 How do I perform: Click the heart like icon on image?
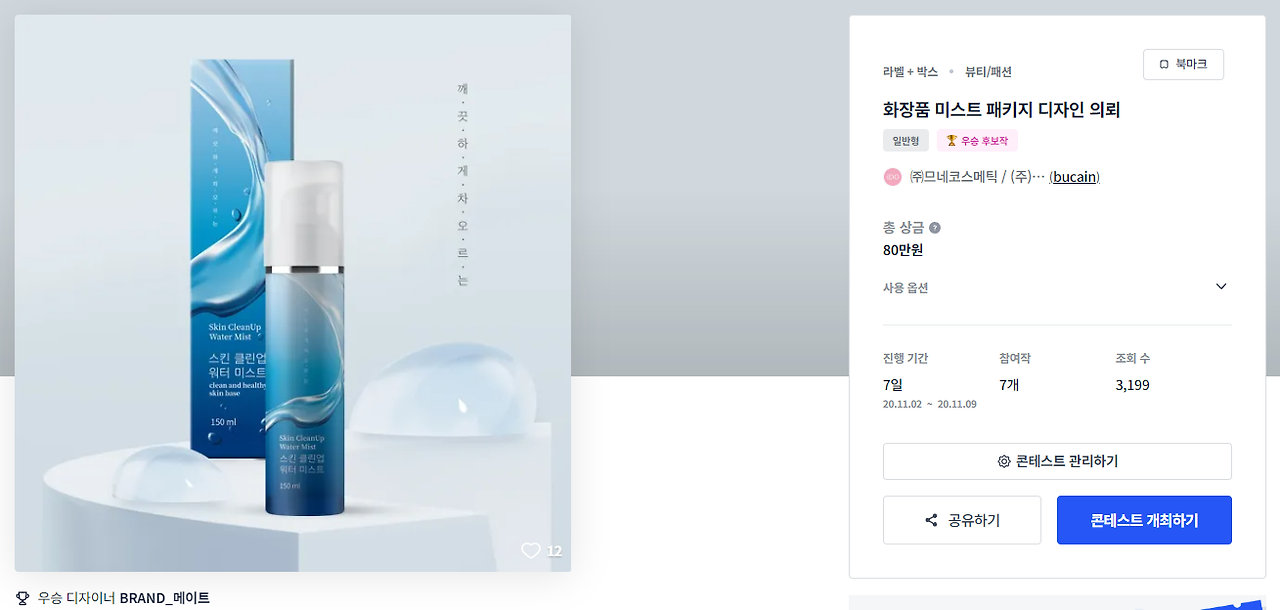coord(531,550)
